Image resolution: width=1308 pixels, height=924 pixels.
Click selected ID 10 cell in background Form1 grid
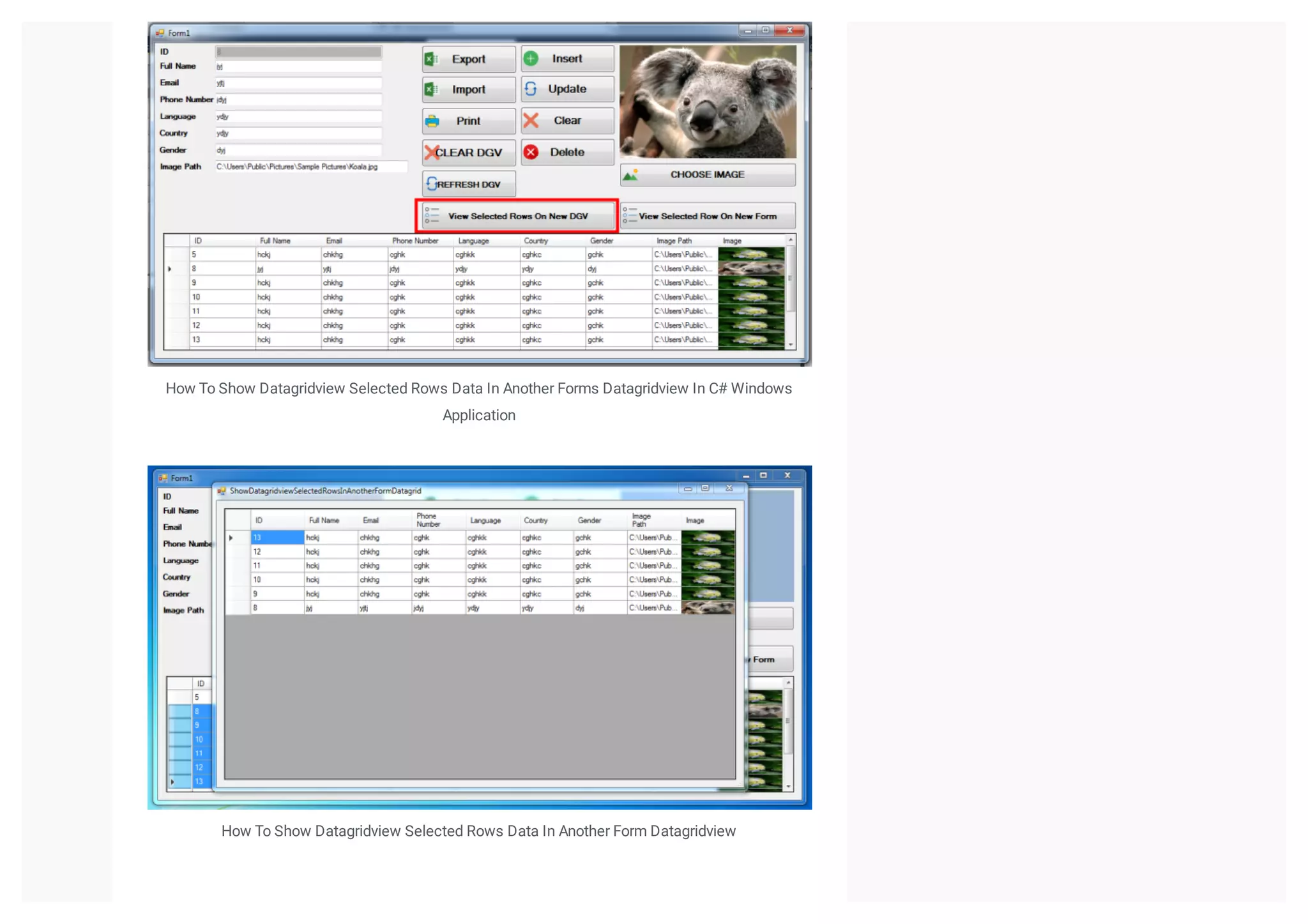pos(202,739)
